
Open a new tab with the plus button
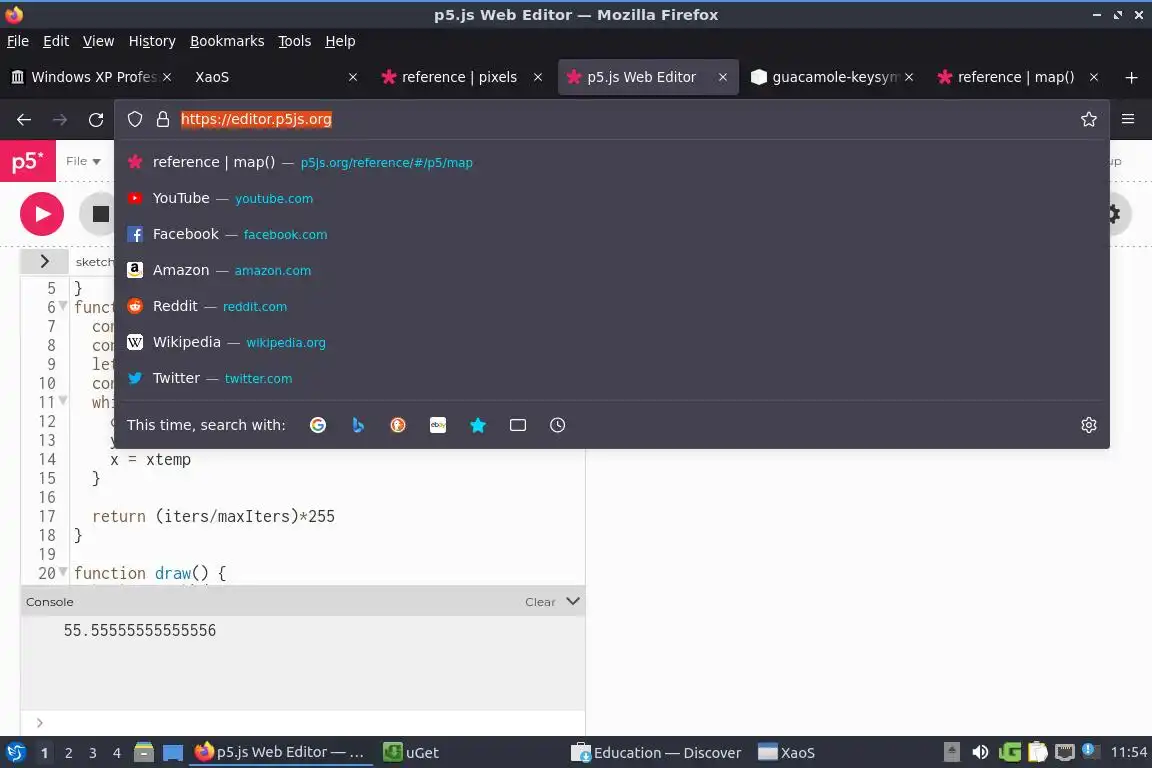click(1131, 77)
